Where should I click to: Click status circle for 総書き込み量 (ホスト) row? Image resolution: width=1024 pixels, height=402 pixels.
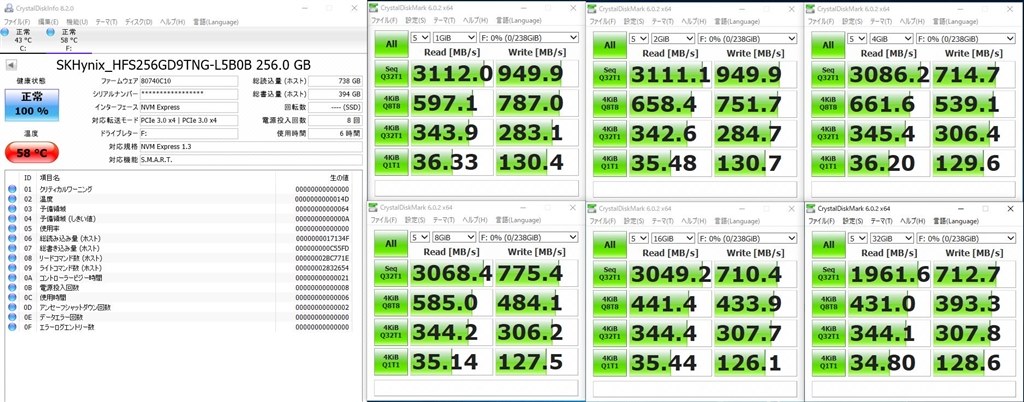(x=12, y=248)
